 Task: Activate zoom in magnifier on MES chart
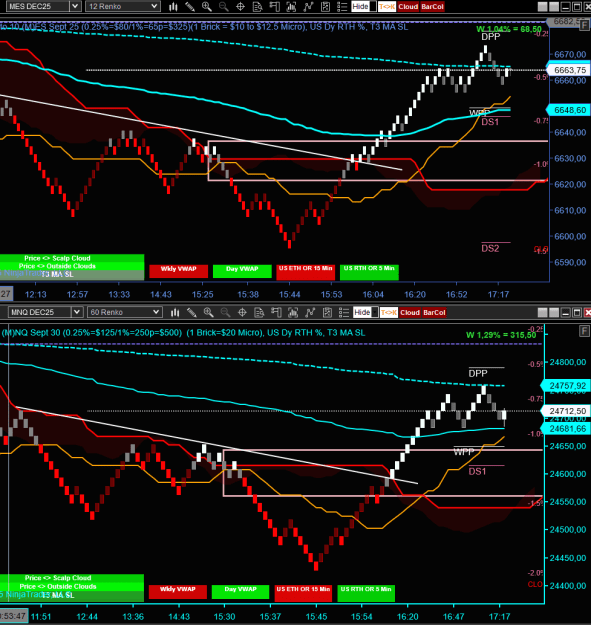(206, 6)
